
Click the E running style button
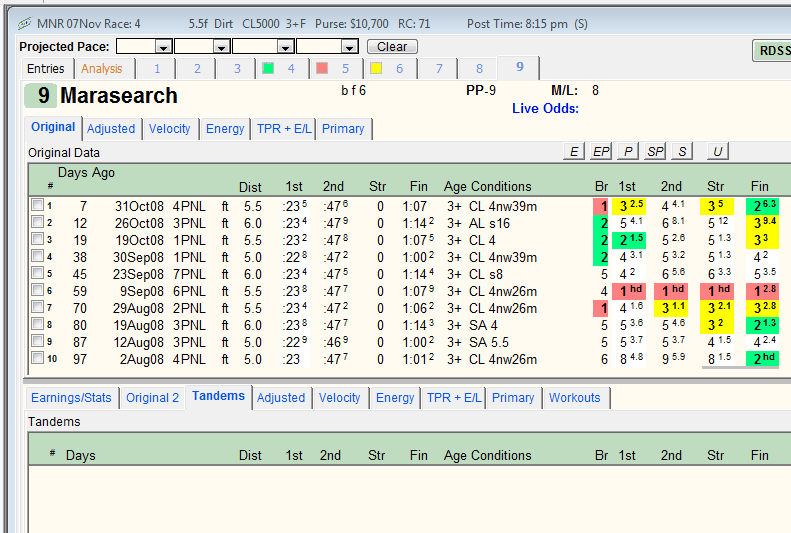[574, 151]
